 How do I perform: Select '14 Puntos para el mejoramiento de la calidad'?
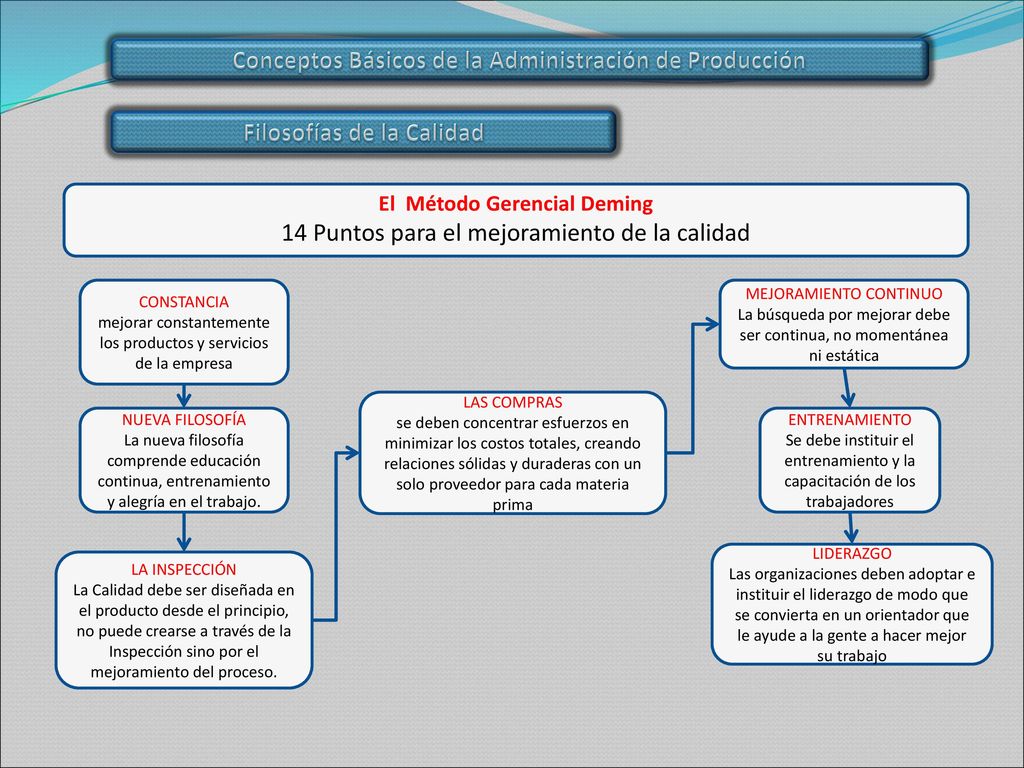pos(515,232)
